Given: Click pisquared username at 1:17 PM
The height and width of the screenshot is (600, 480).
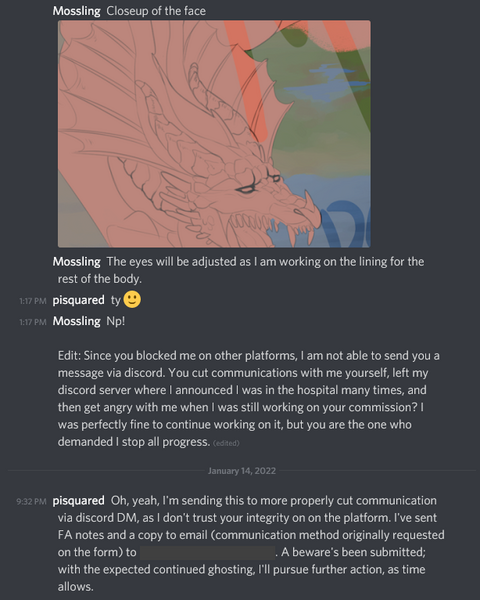Looking at the screenshot, I should click(78, 300).
